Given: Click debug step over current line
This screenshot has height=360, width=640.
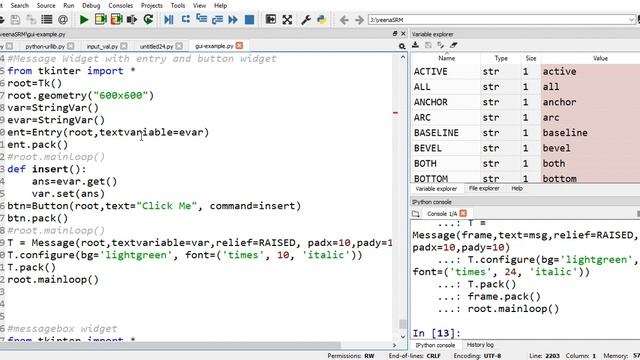Looking at the screenshot, I should pos(185,19).
